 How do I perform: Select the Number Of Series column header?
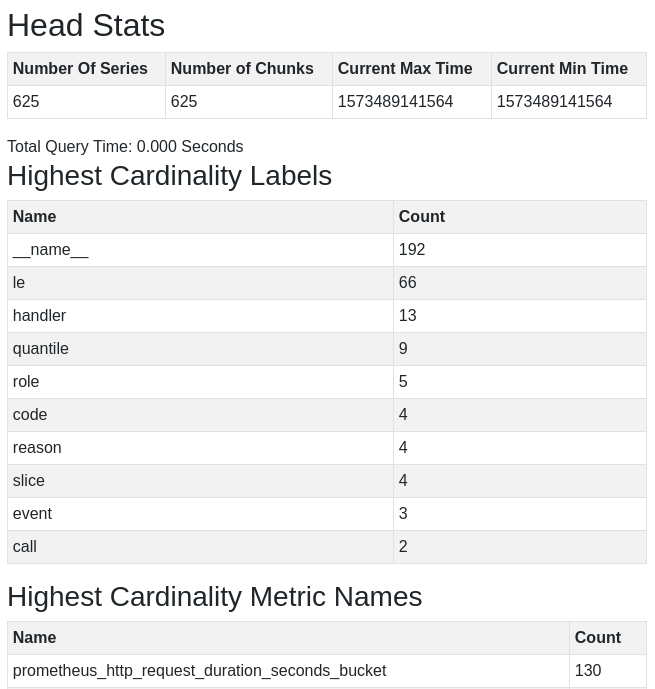[80, 68]
